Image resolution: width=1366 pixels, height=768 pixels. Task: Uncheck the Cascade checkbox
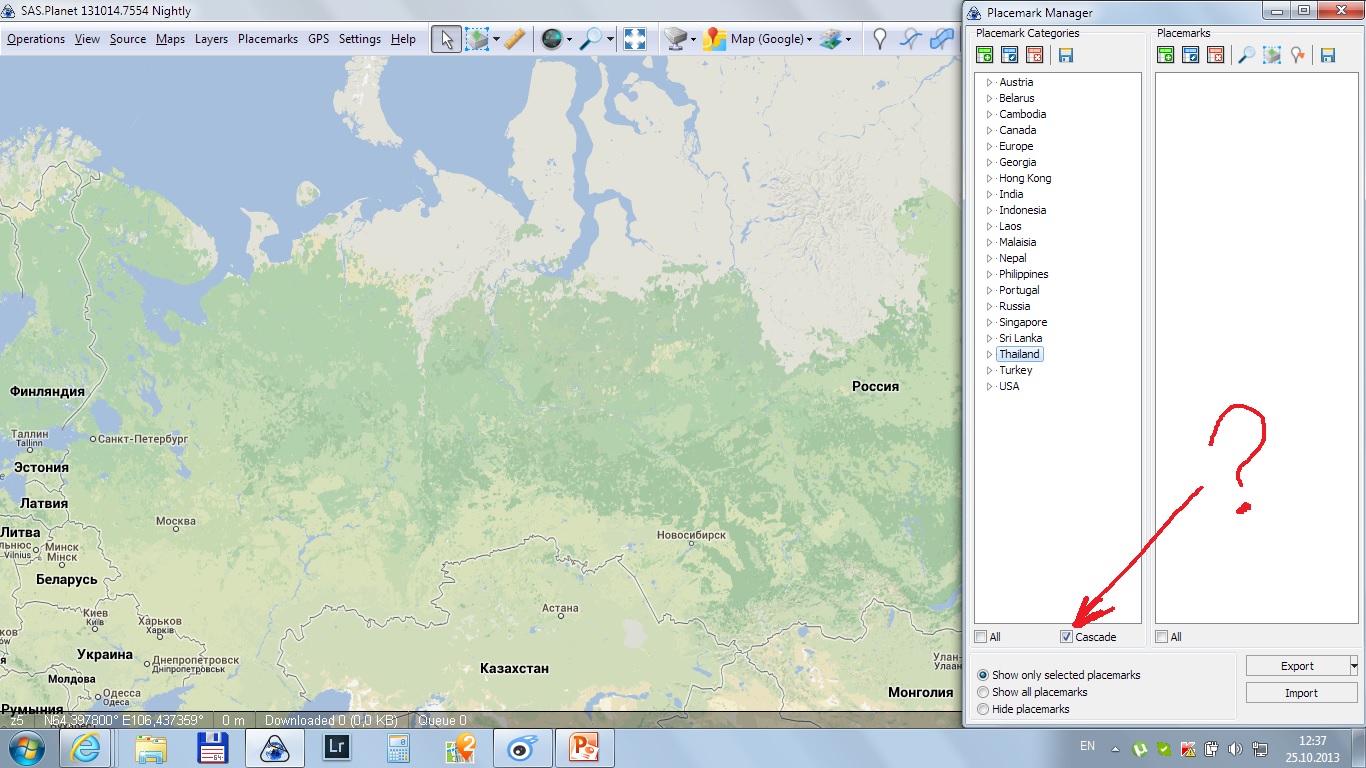pyautogui.click(x=1067, y=637)
